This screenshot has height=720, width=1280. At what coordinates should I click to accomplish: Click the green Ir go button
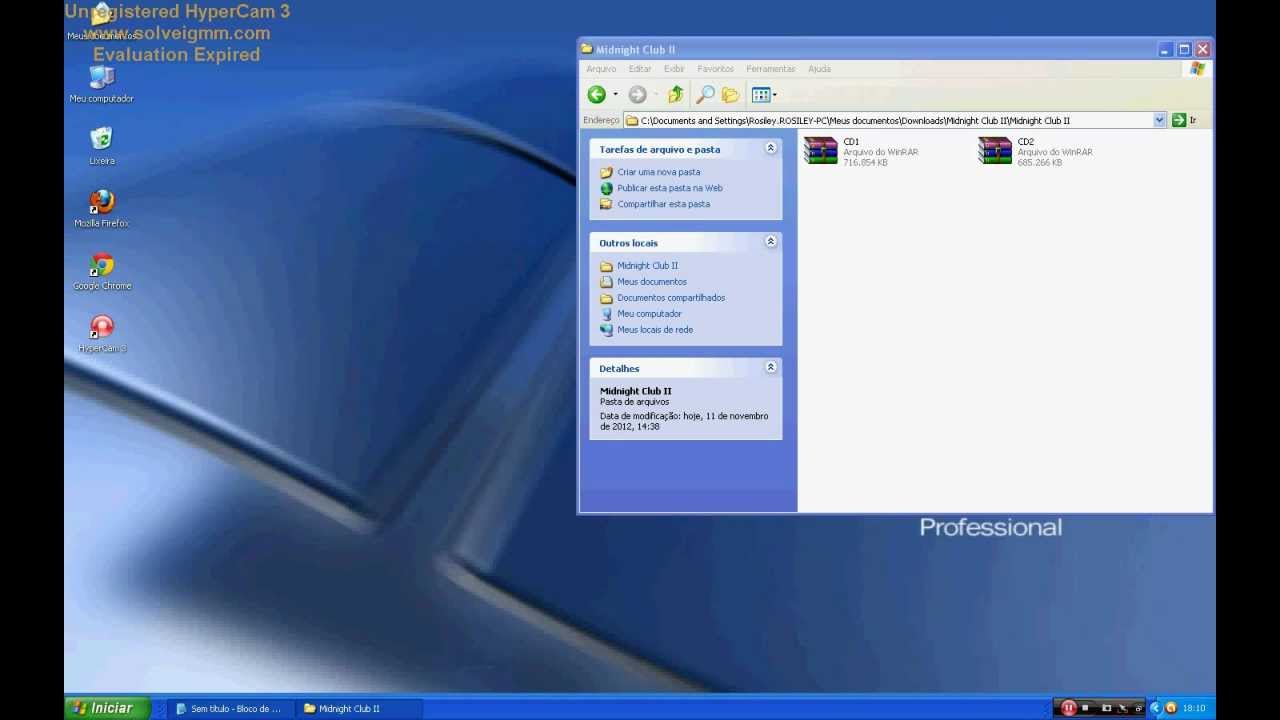point(1179,120)
